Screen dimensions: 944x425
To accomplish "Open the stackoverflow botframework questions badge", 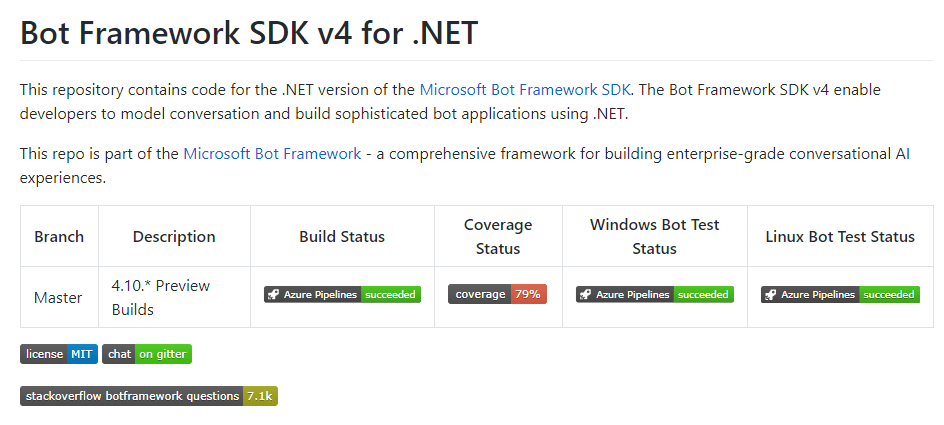I will coord(148,396).
